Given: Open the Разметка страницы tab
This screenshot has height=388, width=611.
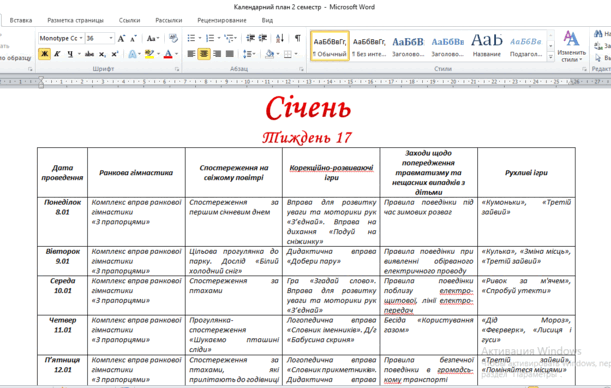Looking at the screenshot, I should tap(76, 20).
